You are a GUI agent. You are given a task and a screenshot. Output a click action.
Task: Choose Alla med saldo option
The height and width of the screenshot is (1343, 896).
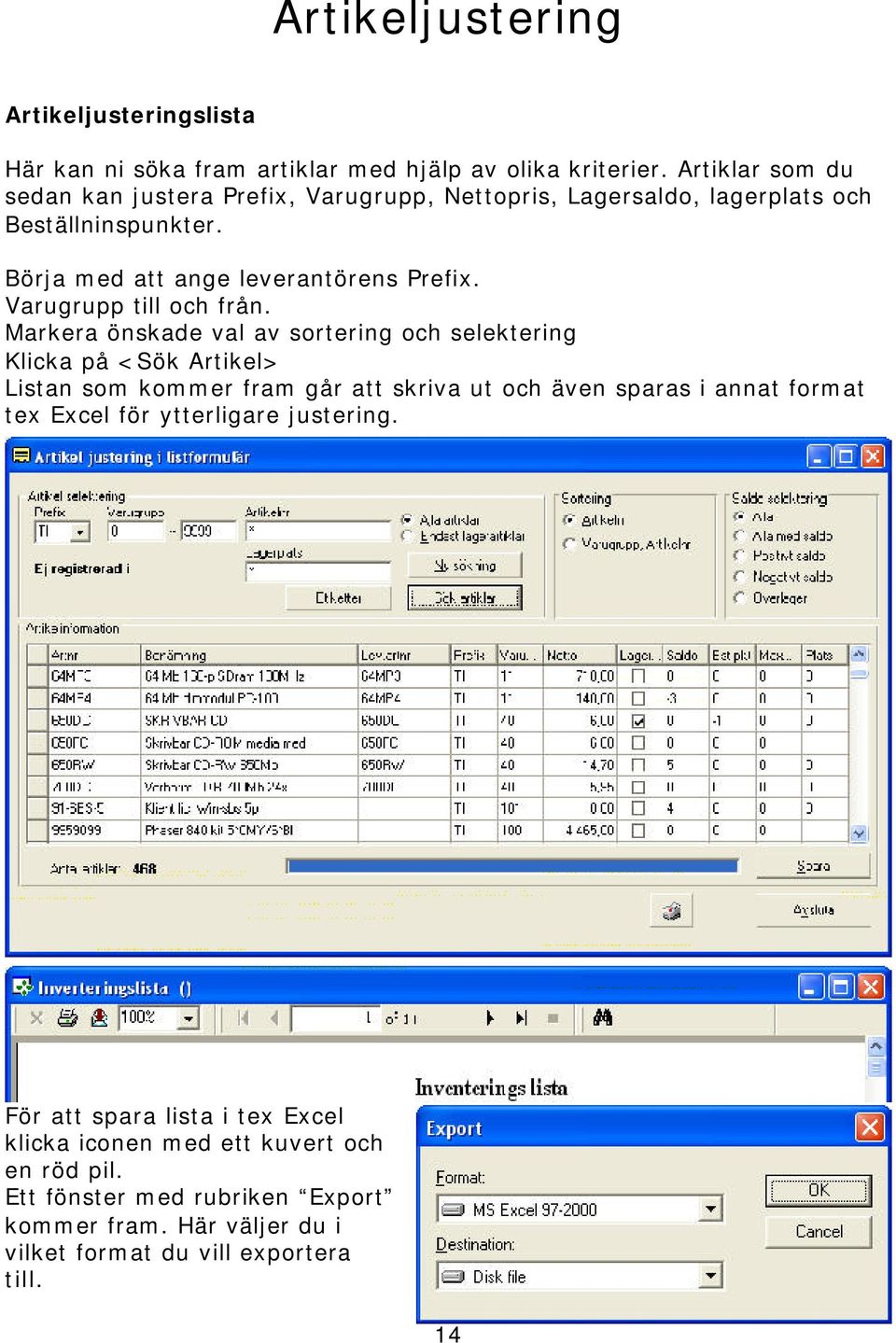click(x=739, y=536)
